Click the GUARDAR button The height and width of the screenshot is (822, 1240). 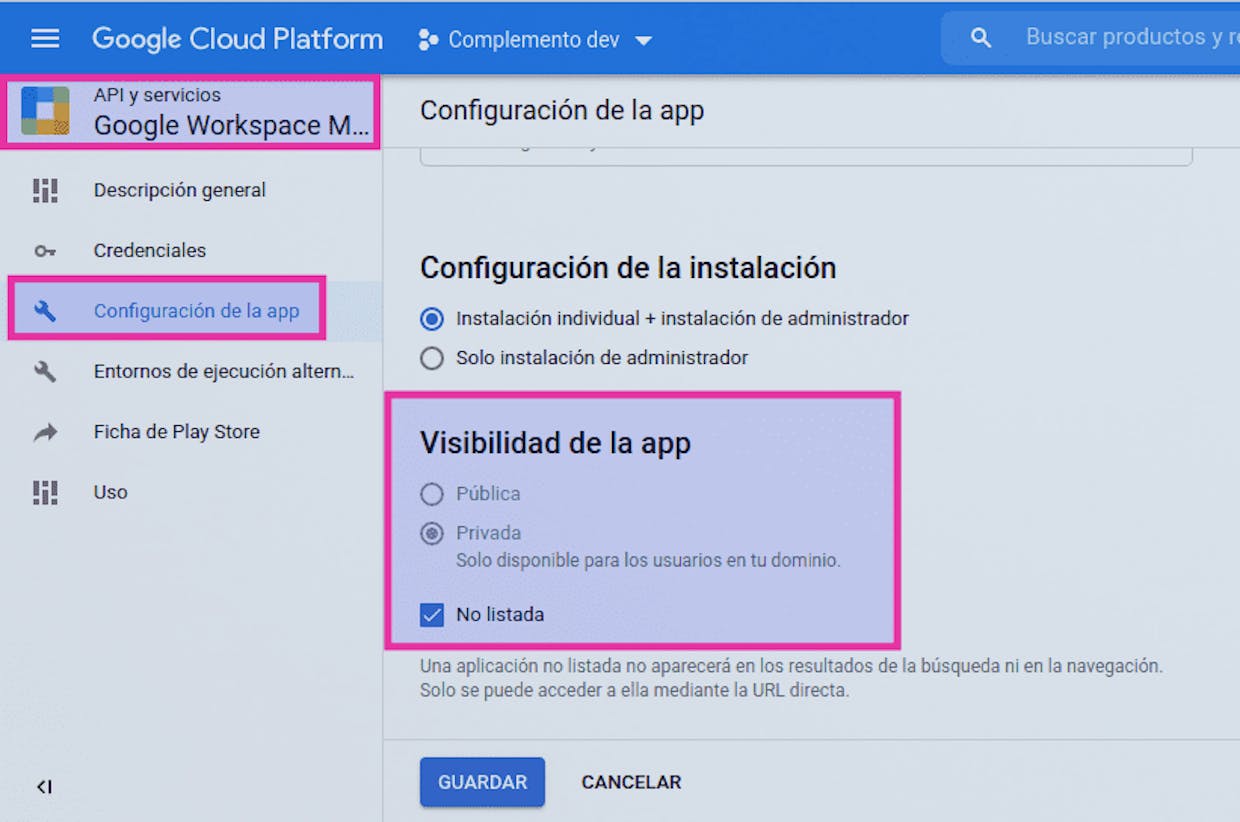tap(482, 782)
